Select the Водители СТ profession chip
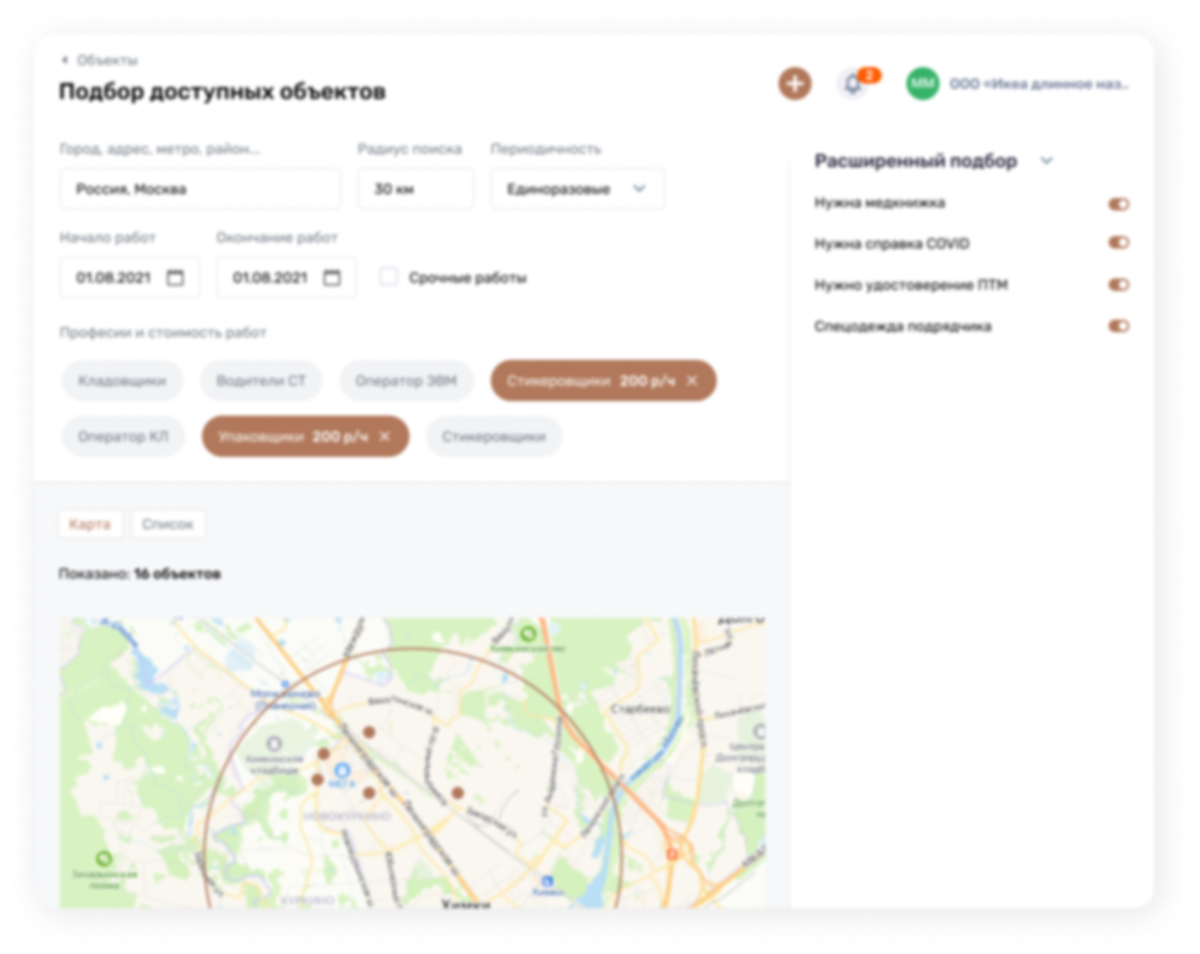Image resolution: width=1200 pixels, height=954 pixels. click(x=262, y=381)
